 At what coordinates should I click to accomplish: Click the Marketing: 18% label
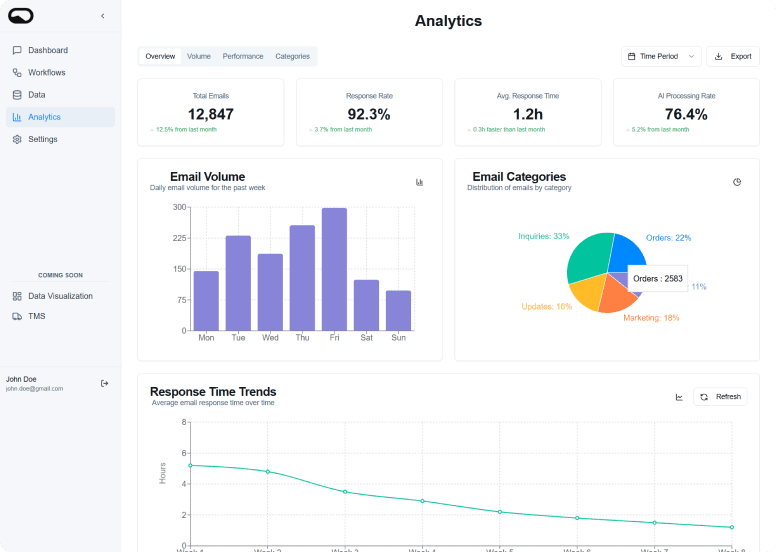coord(651,318)
